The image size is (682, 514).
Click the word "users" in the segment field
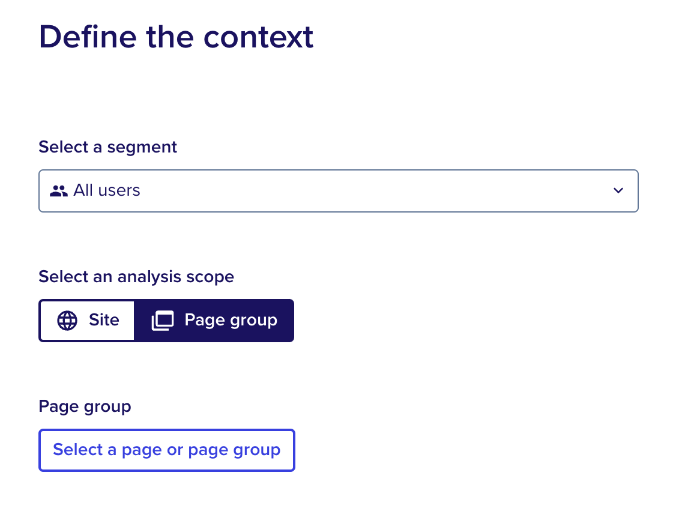[119, 190]
